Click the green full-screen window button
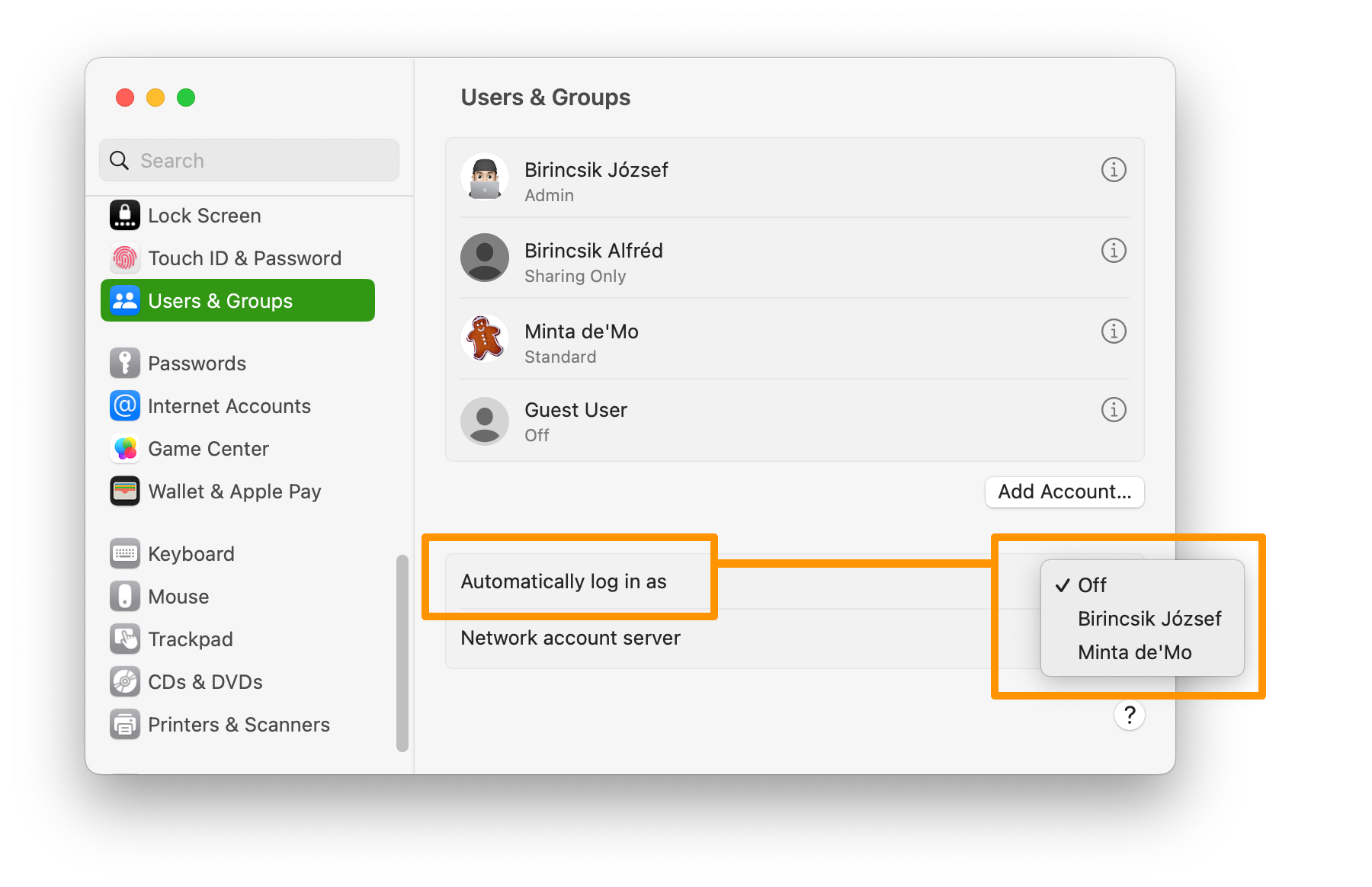The width and height of the screenshot is (1372, 887). (186, 98)
